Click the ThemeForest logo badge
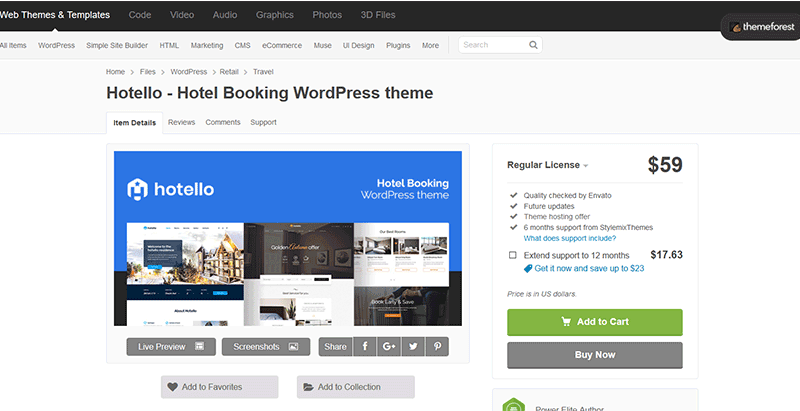The height and width of the screenshot is (411, 800). pyautogui.click(x=763, y=28)
